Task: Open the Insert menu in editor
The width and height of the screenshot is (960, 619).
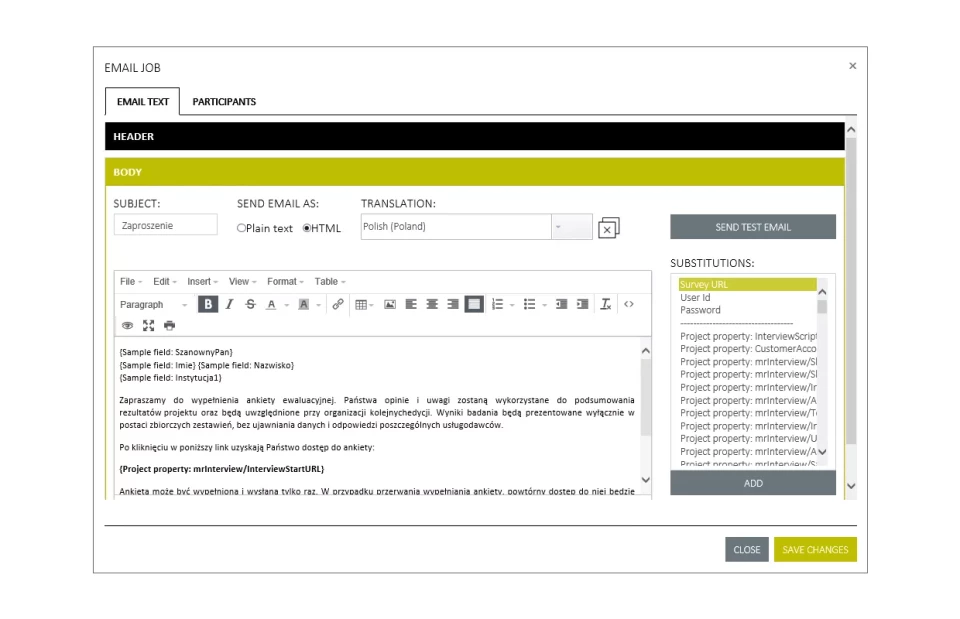Action: (202, 282)
